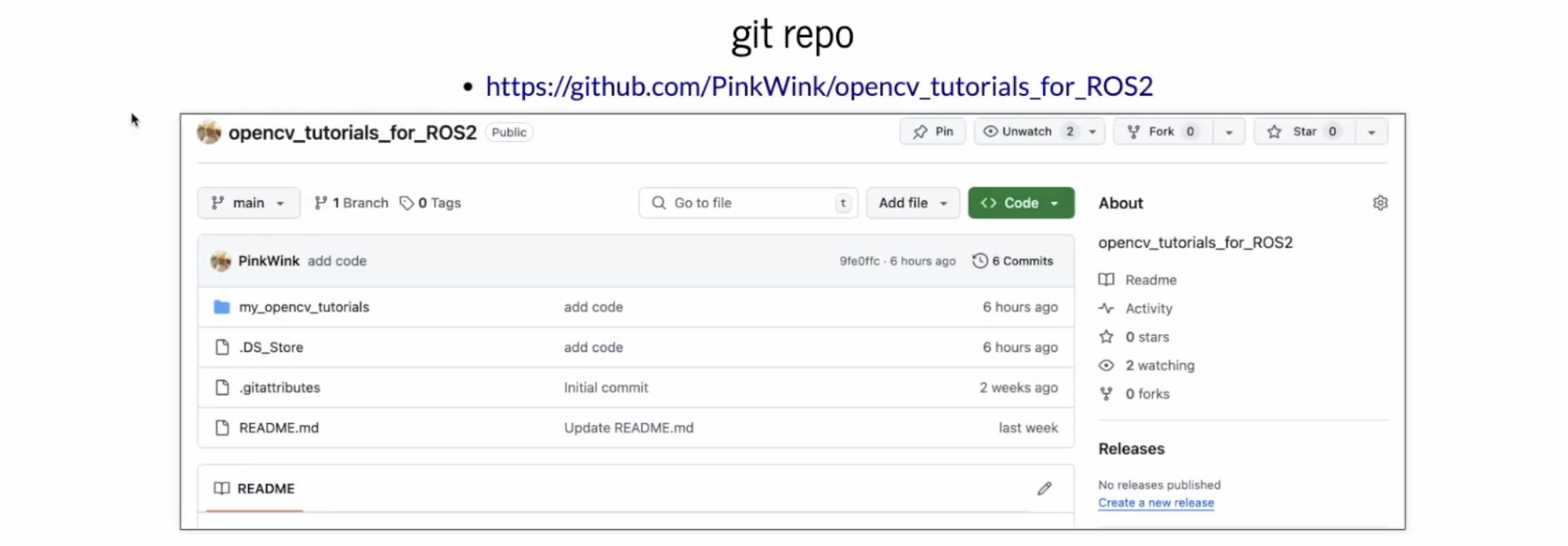Open the 0 forks link
This screenshot has height=546, width=1568.
(x=1147, y=394)
